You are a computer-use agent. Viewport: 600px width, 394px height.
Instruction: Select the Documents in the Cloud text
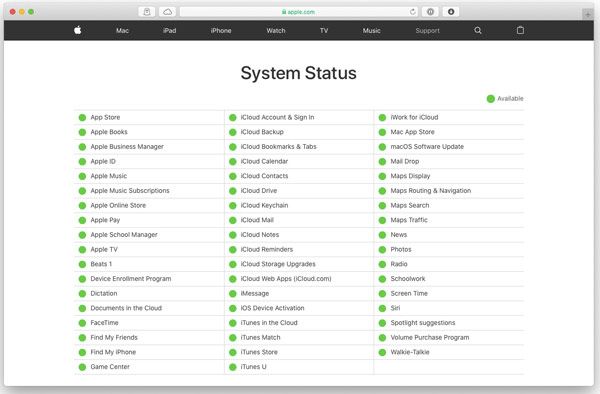click(x=126, y=308)
